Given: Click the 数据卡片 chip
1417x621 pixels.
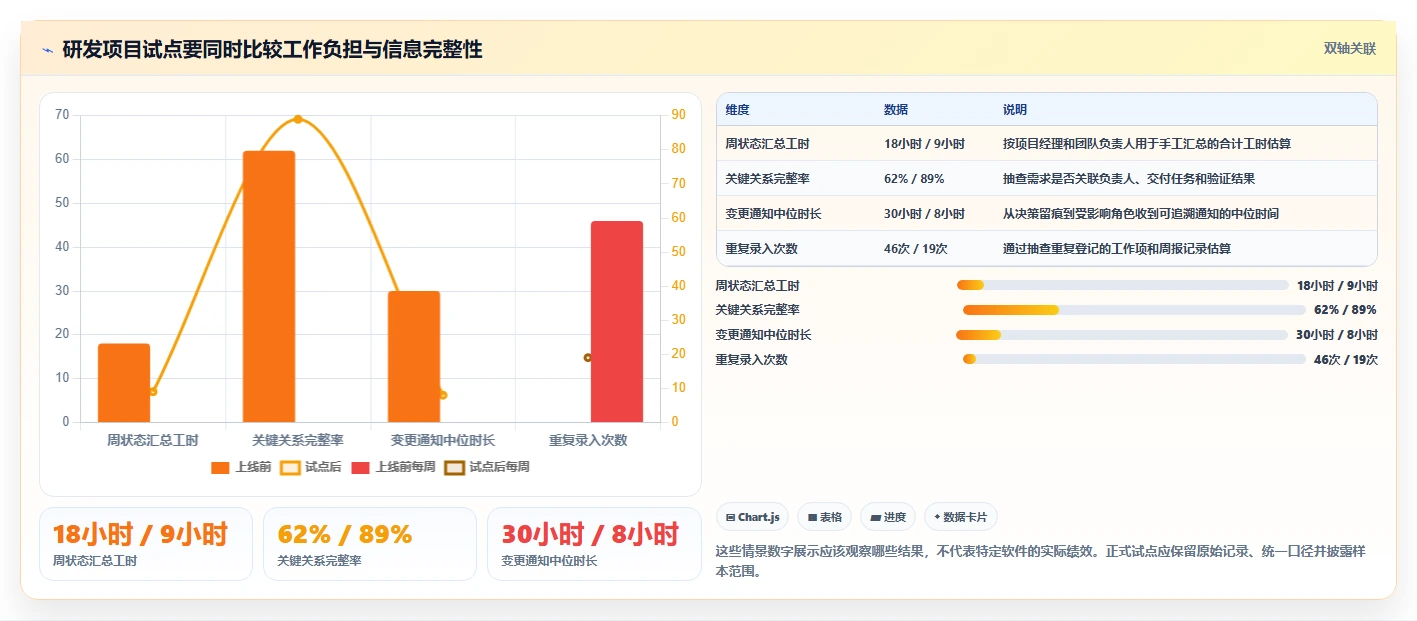Looking at the screenshot, I should click(x=960, y=517).
